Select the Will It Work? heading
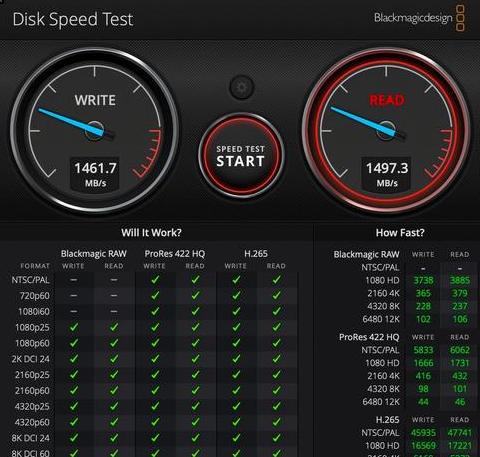 [151, 232]
